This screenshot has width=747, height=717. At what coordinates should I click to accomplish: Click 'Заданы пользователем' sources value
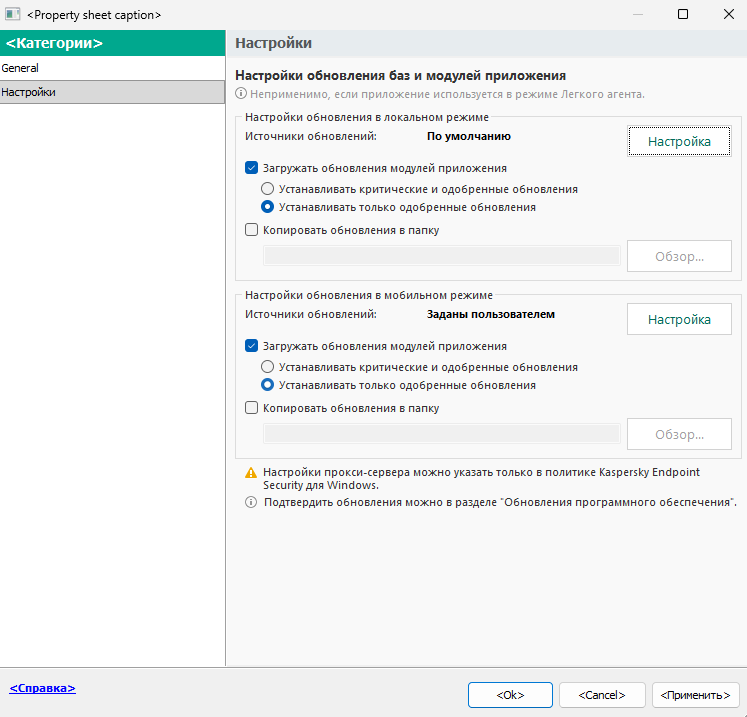coord(491,314)
